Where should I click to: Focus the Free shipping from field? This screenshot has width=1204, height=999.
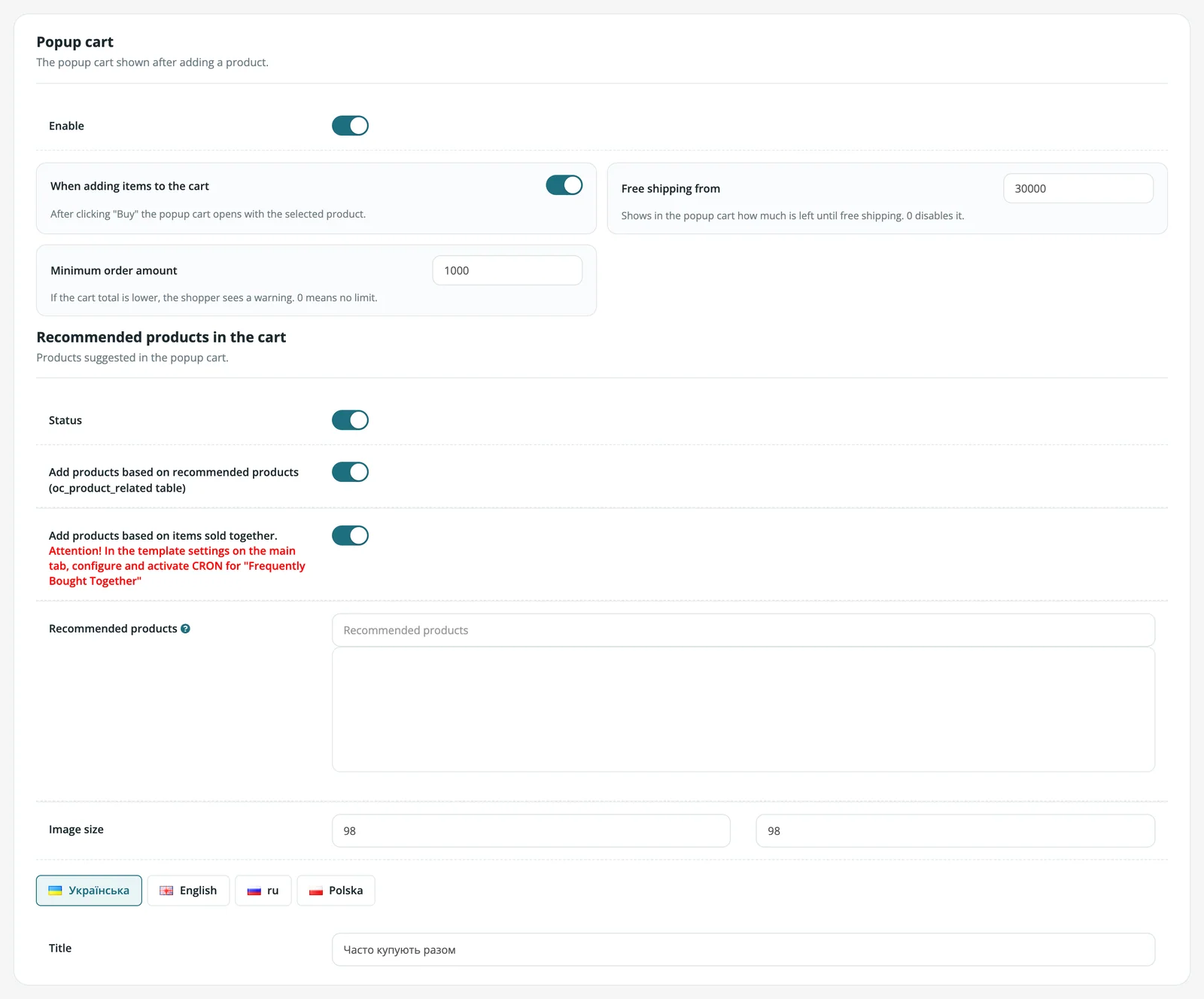coord(1078,188)
